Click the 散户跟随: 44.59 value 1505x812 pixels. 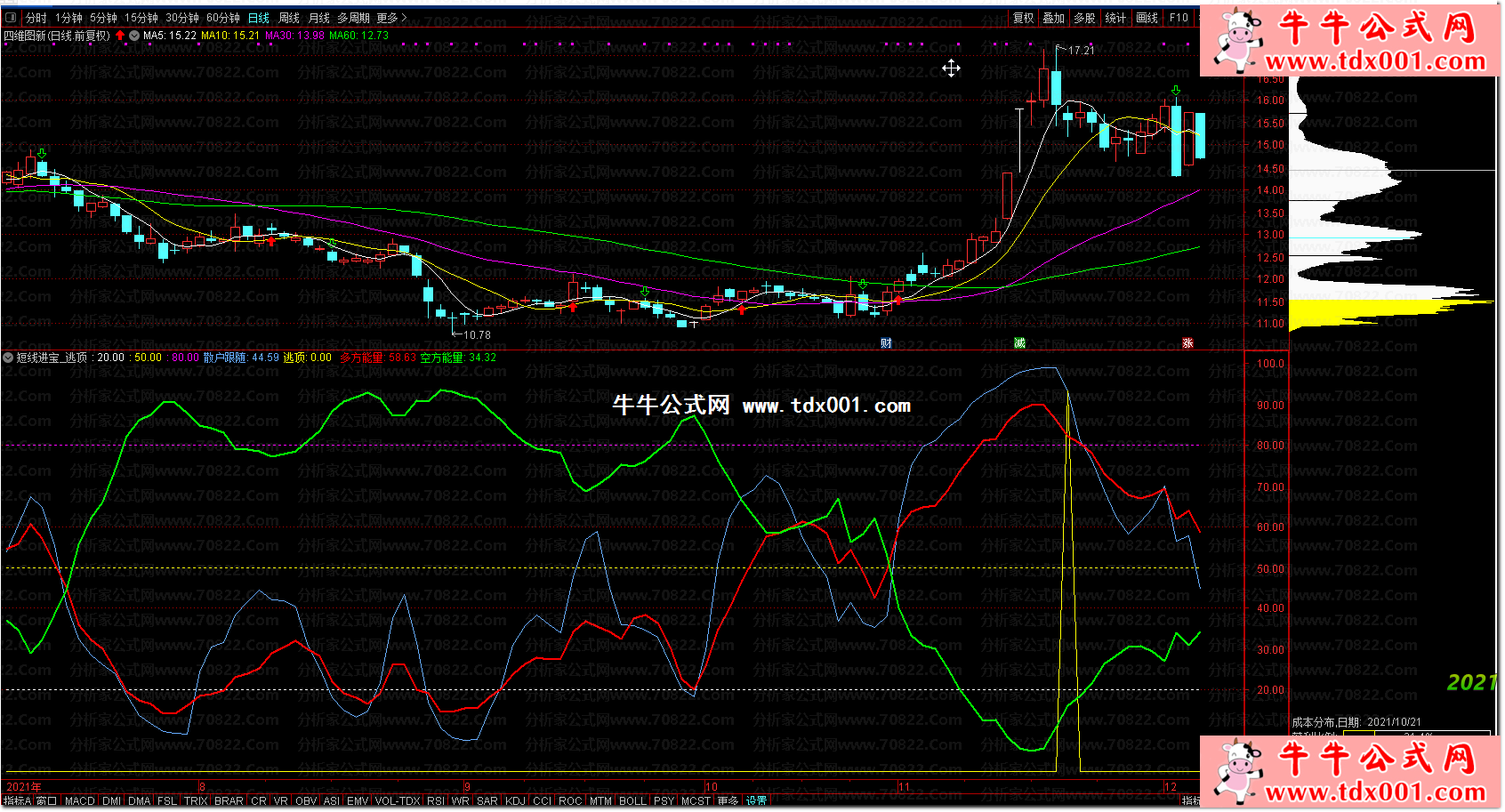241,358
